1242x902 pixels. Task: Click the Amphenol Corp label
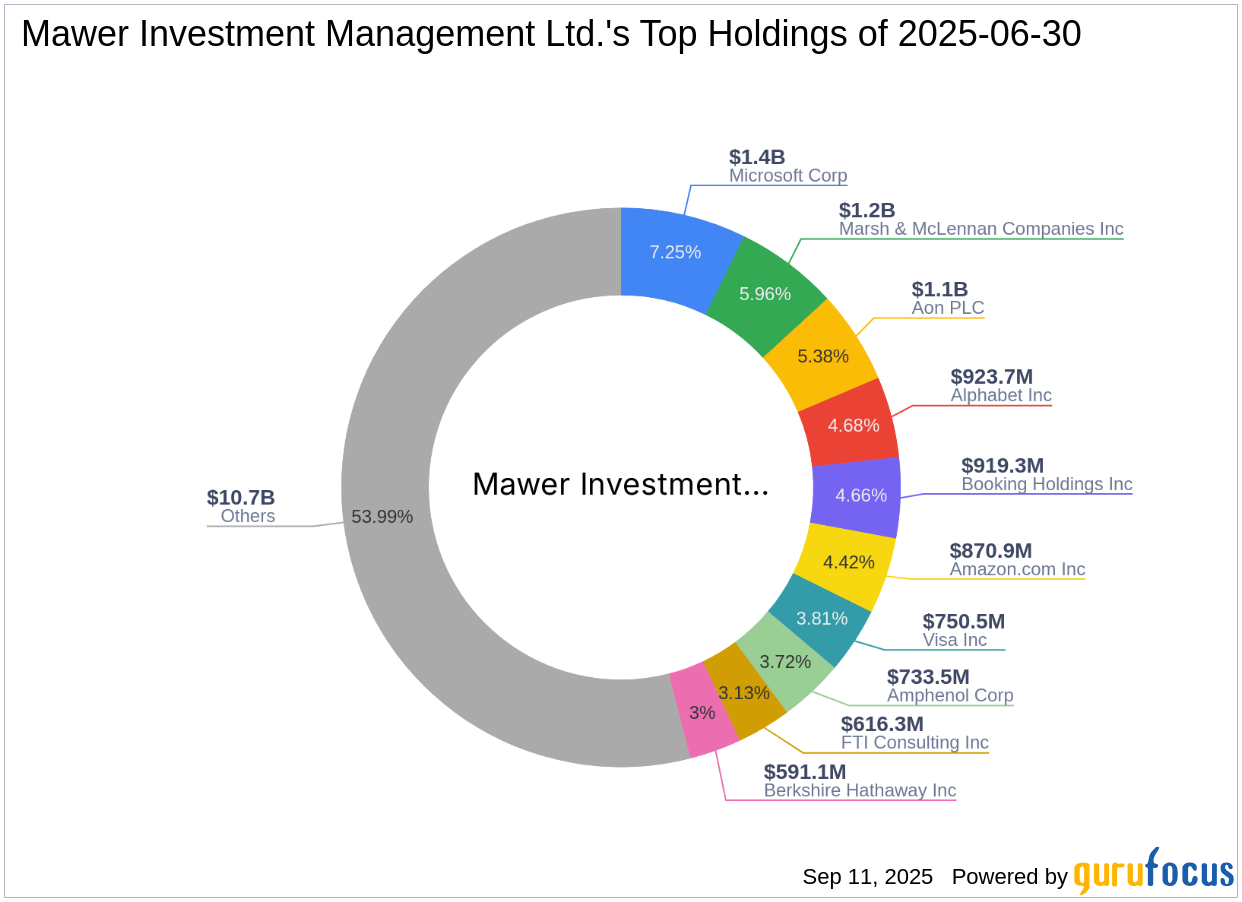[x=950, y=695]
